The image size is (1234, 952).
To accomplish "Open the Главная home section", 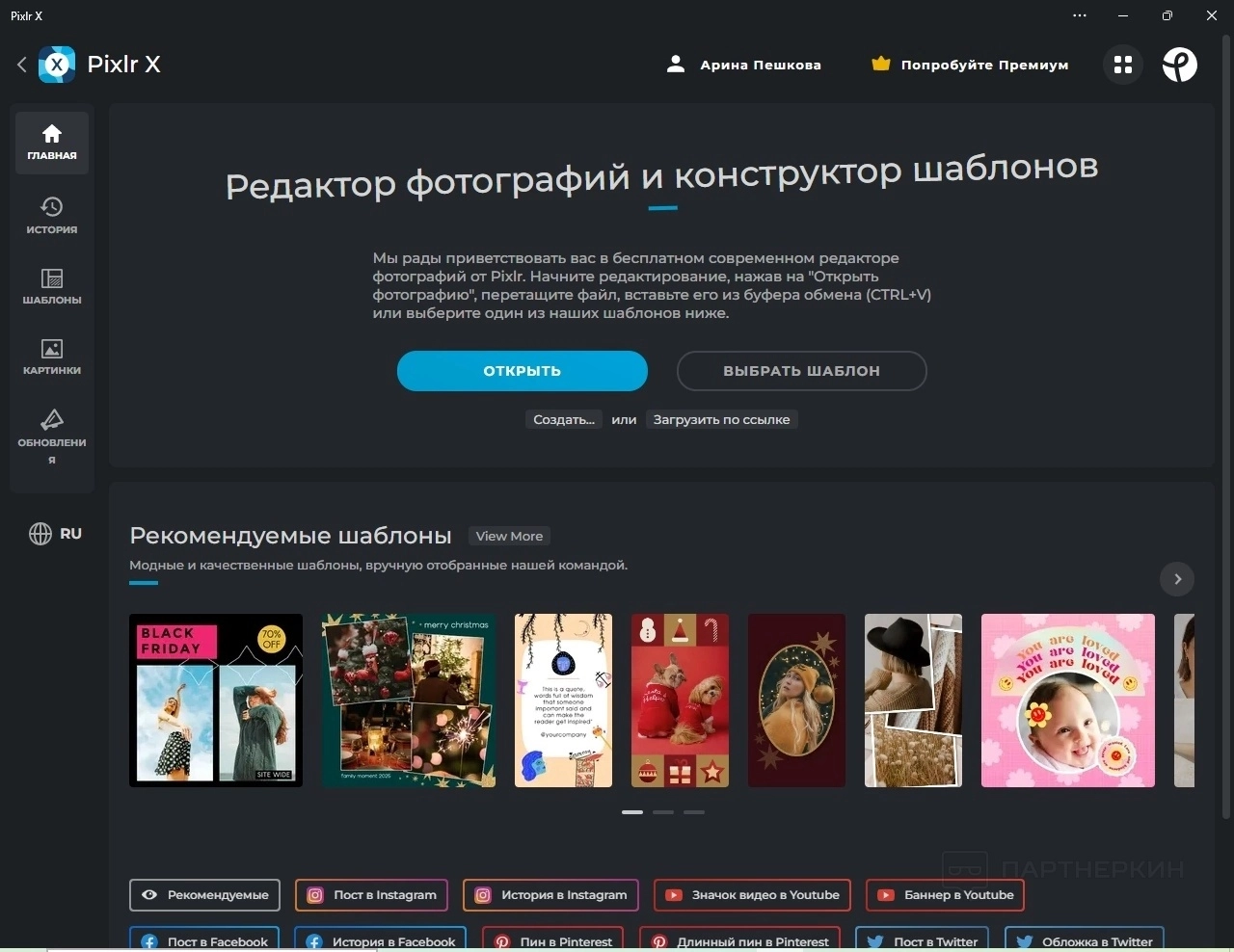I will (x=52, y=143).
